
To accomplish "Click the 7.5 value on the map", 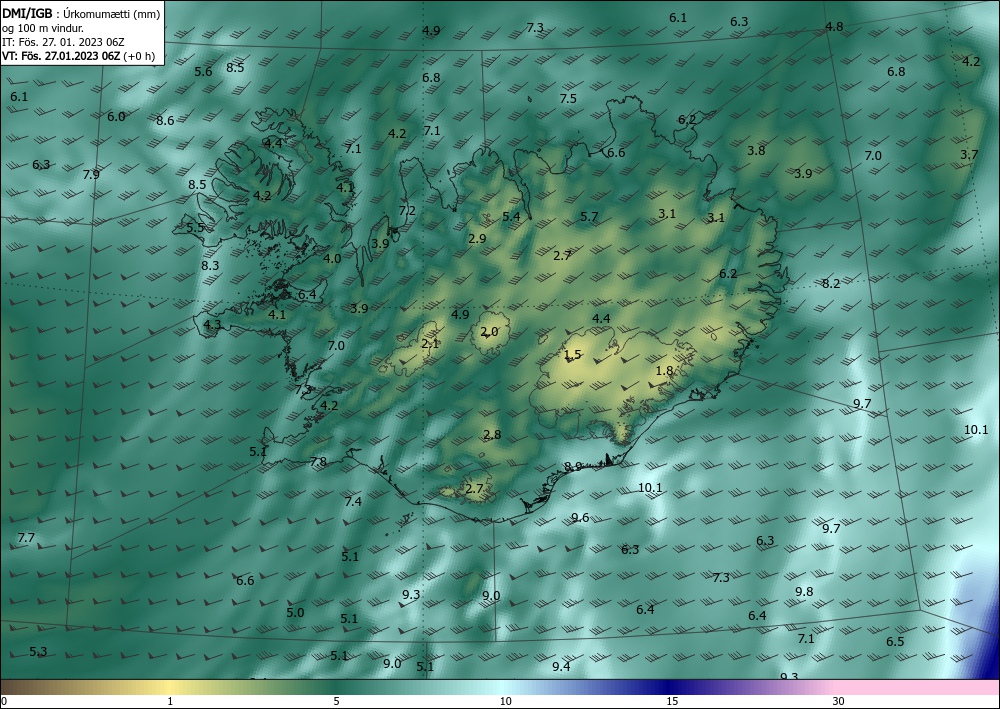I will [x=568, y=99].
